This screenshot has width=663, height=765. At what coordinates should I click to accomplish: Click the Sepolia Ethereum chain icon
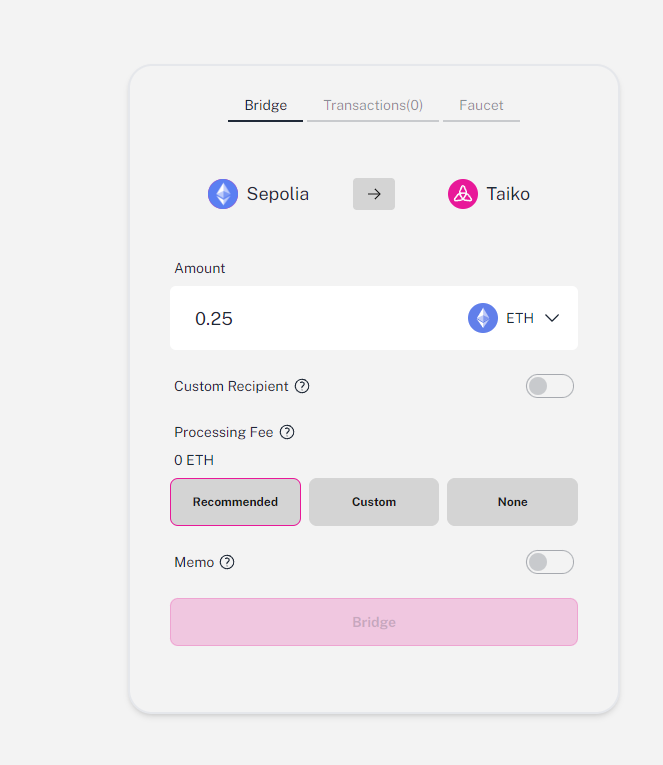[223, 194]
